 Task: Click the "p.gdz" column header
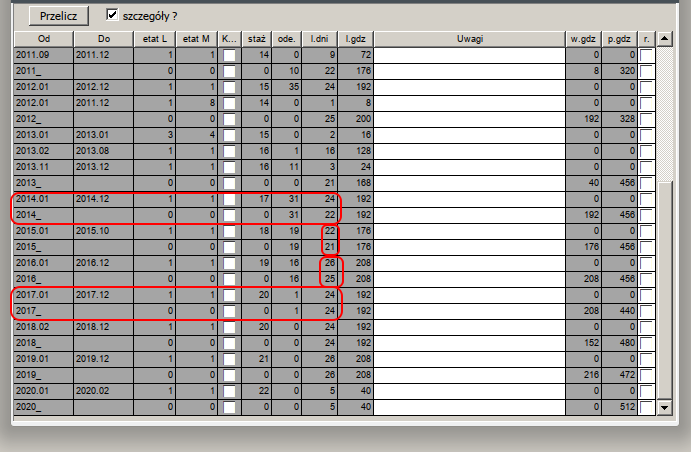coord(619,39)
